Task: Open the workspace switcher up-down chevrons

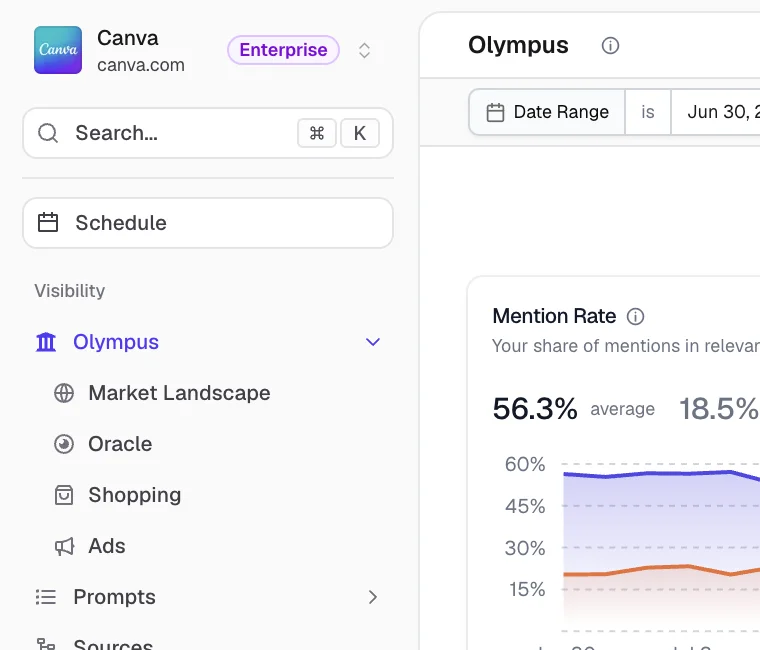Action: tap(364, 50)
